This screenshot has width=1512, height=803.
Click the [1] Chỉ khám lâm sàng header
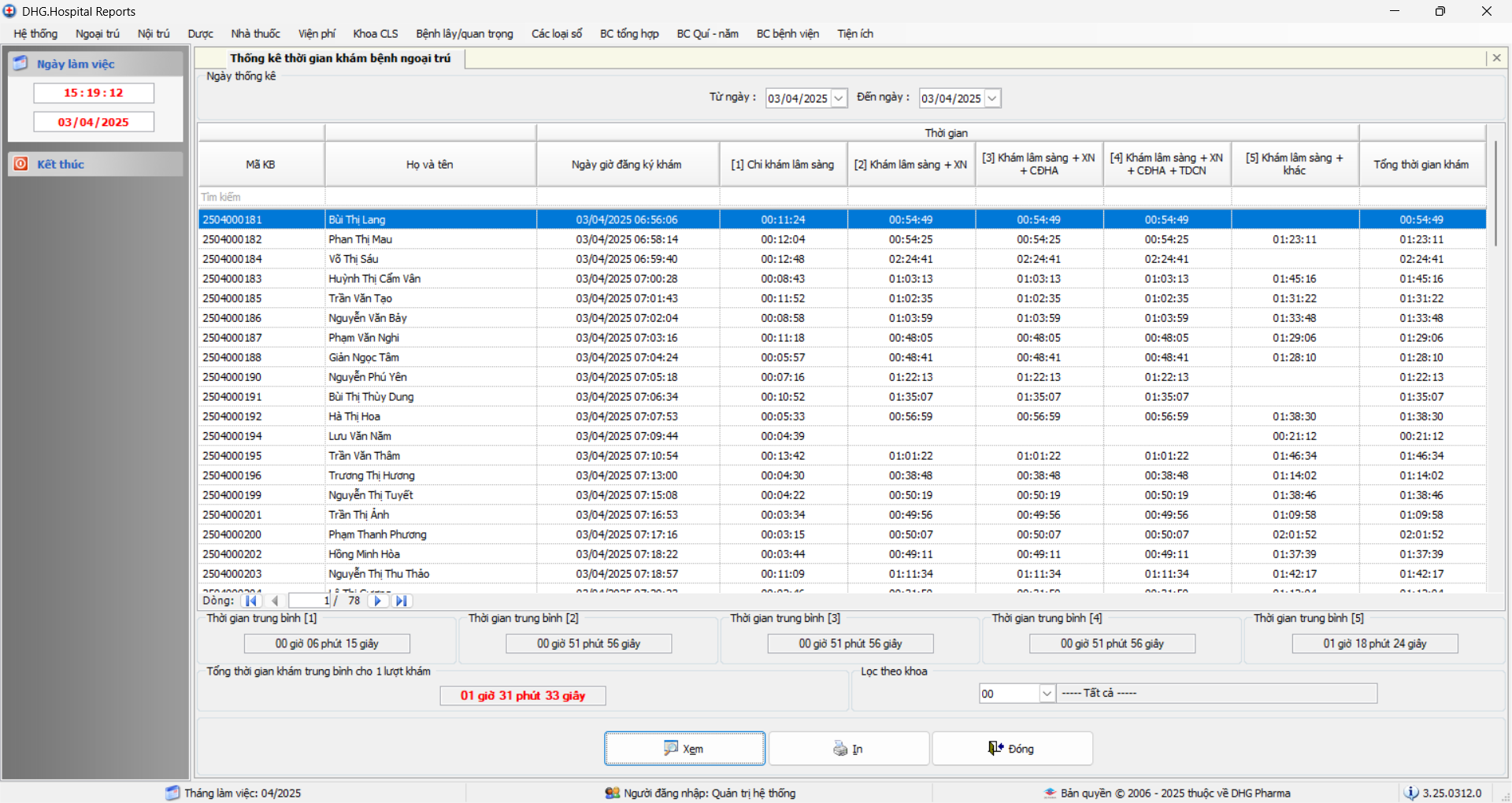[x=784, y=165]
